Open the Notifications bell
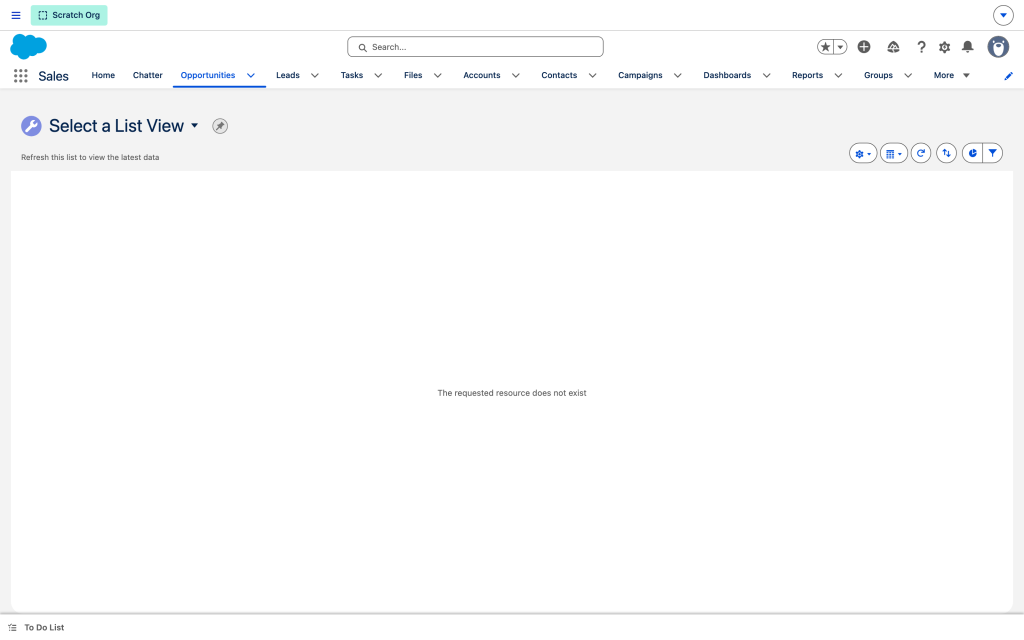 968,47
